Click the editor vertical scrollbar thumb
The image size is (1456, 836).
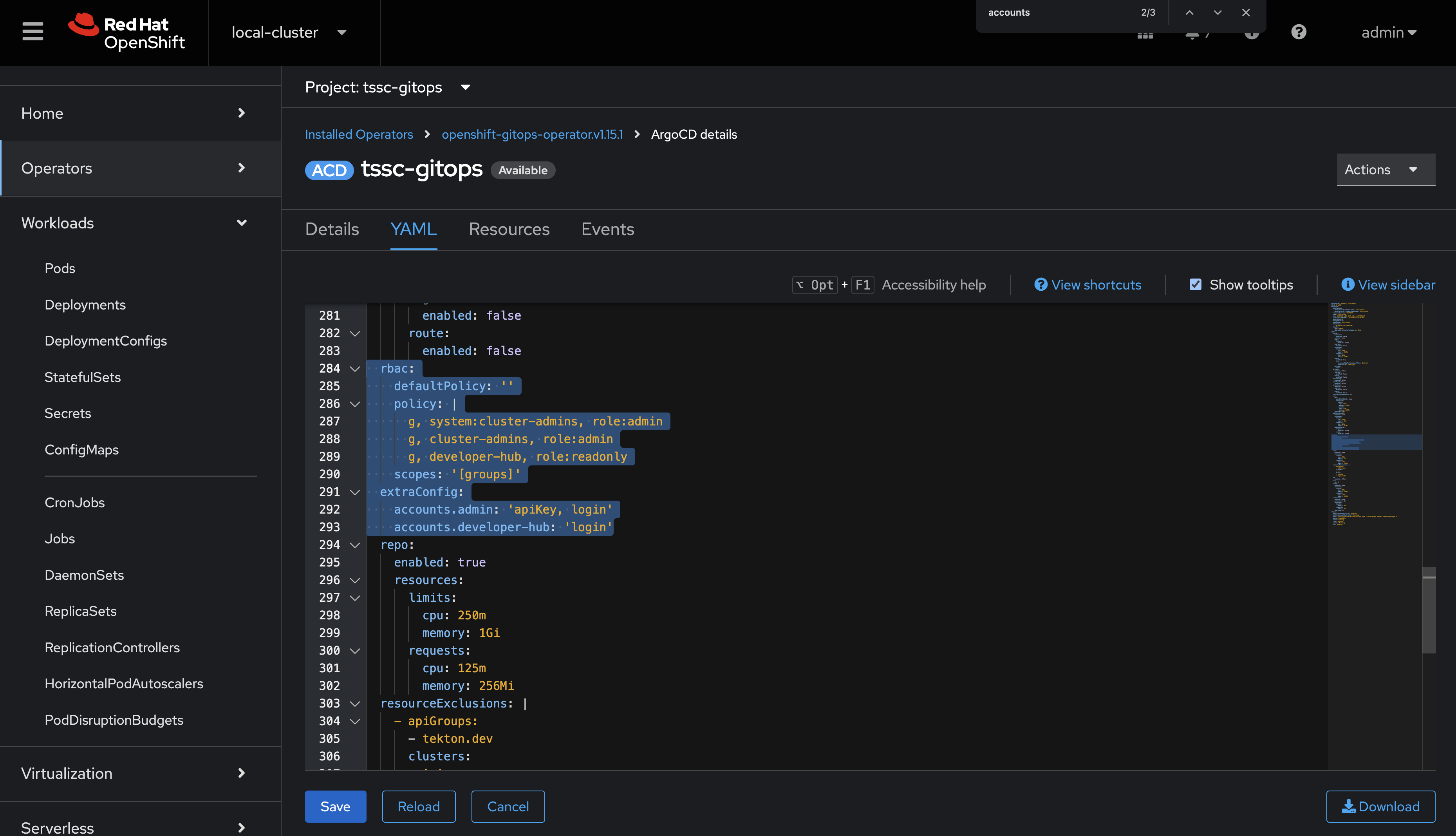click(x=1429, y=610)
